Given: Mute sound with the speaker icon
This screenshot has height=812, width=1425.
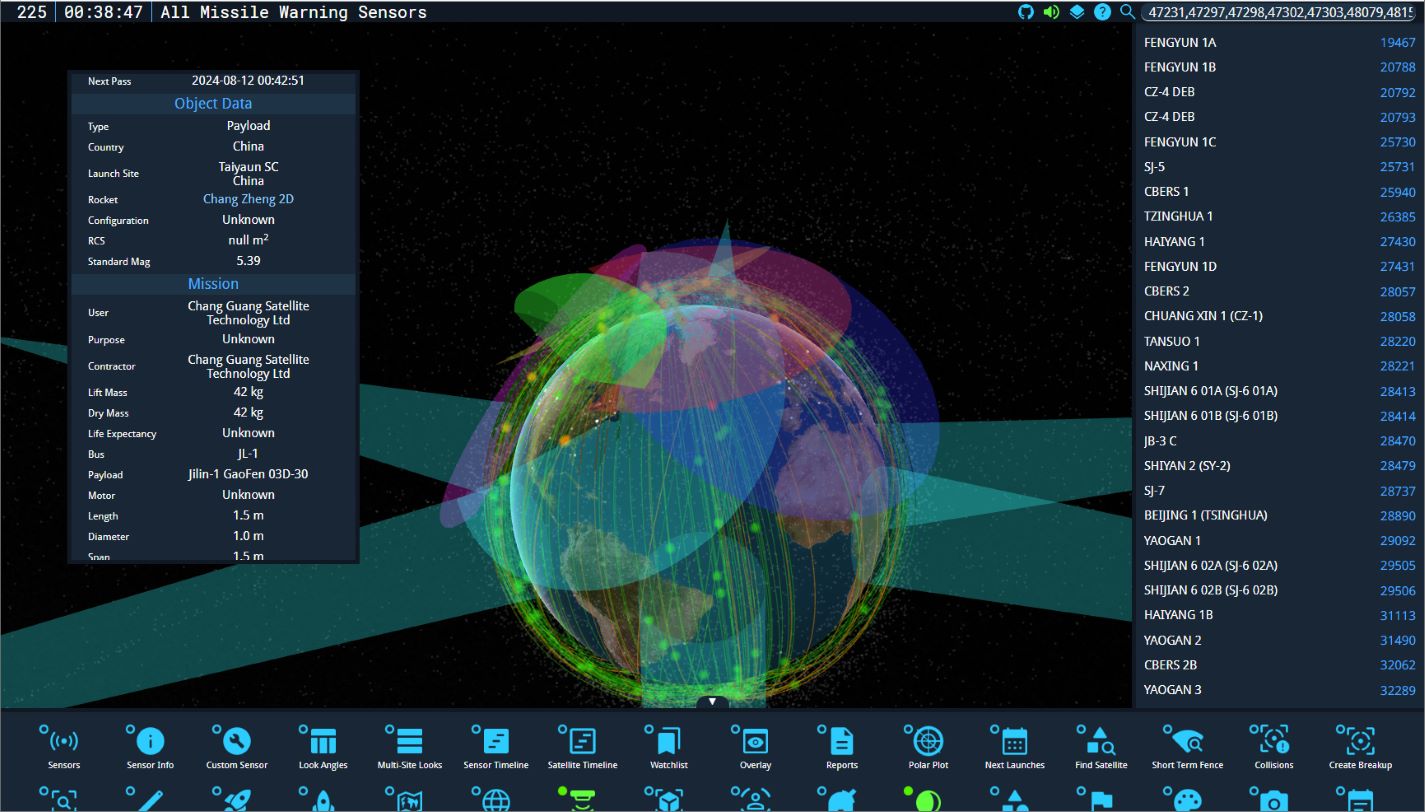Looking at the screenshot, I should click(x=1051, y=12).
